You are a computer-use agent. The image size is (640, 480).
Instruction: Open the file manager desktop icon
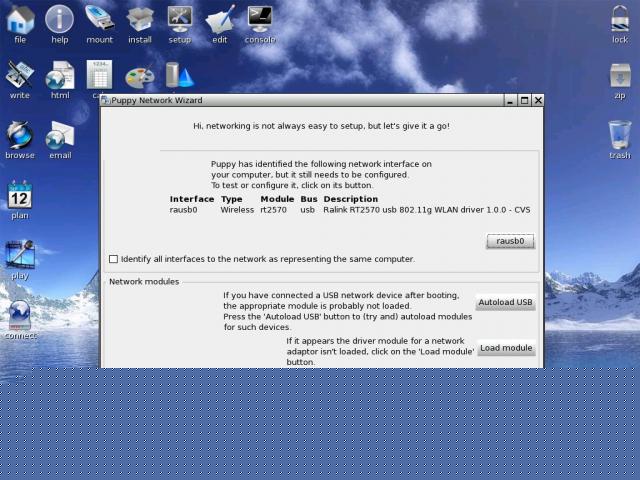point(20,20)
